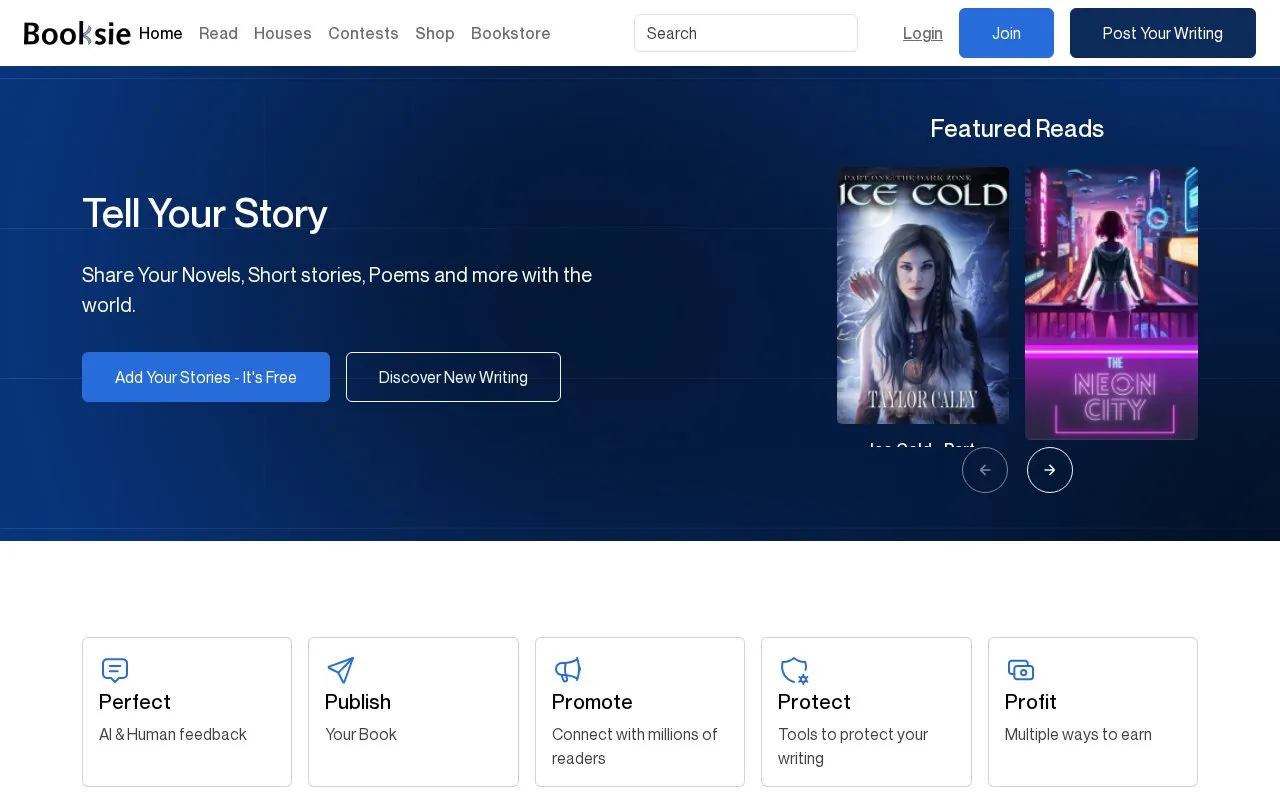Click the Publish paper plane icon
The image size is (1280, 800).
point(341,670)
